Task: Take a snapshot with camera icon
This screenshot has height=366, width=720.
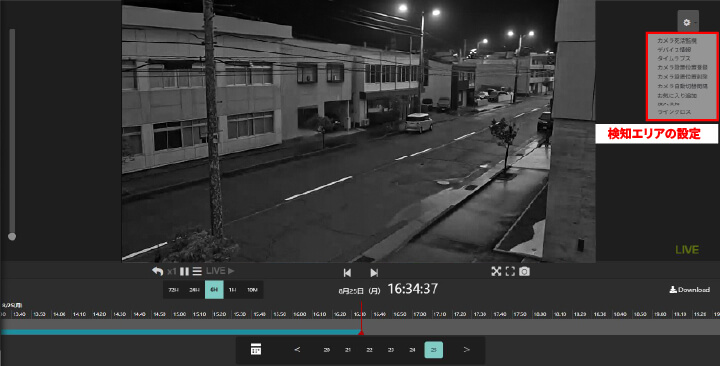Action: pos(524,271)
